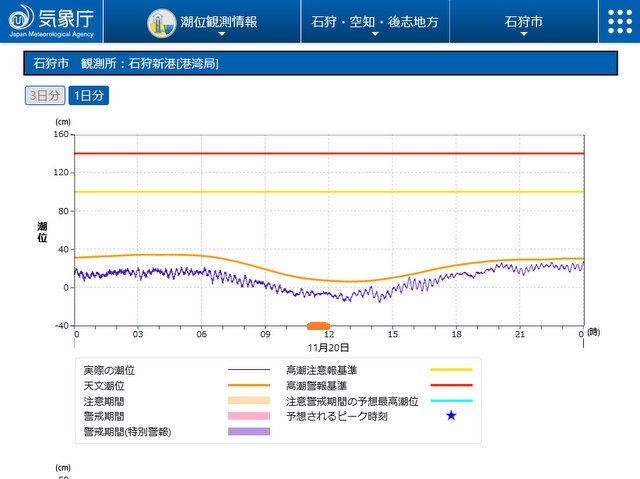Screen dimensions: 640x479
Task: Click the 高潮注意報基準 yellow line swatch
Action: (x=450, y=370)
